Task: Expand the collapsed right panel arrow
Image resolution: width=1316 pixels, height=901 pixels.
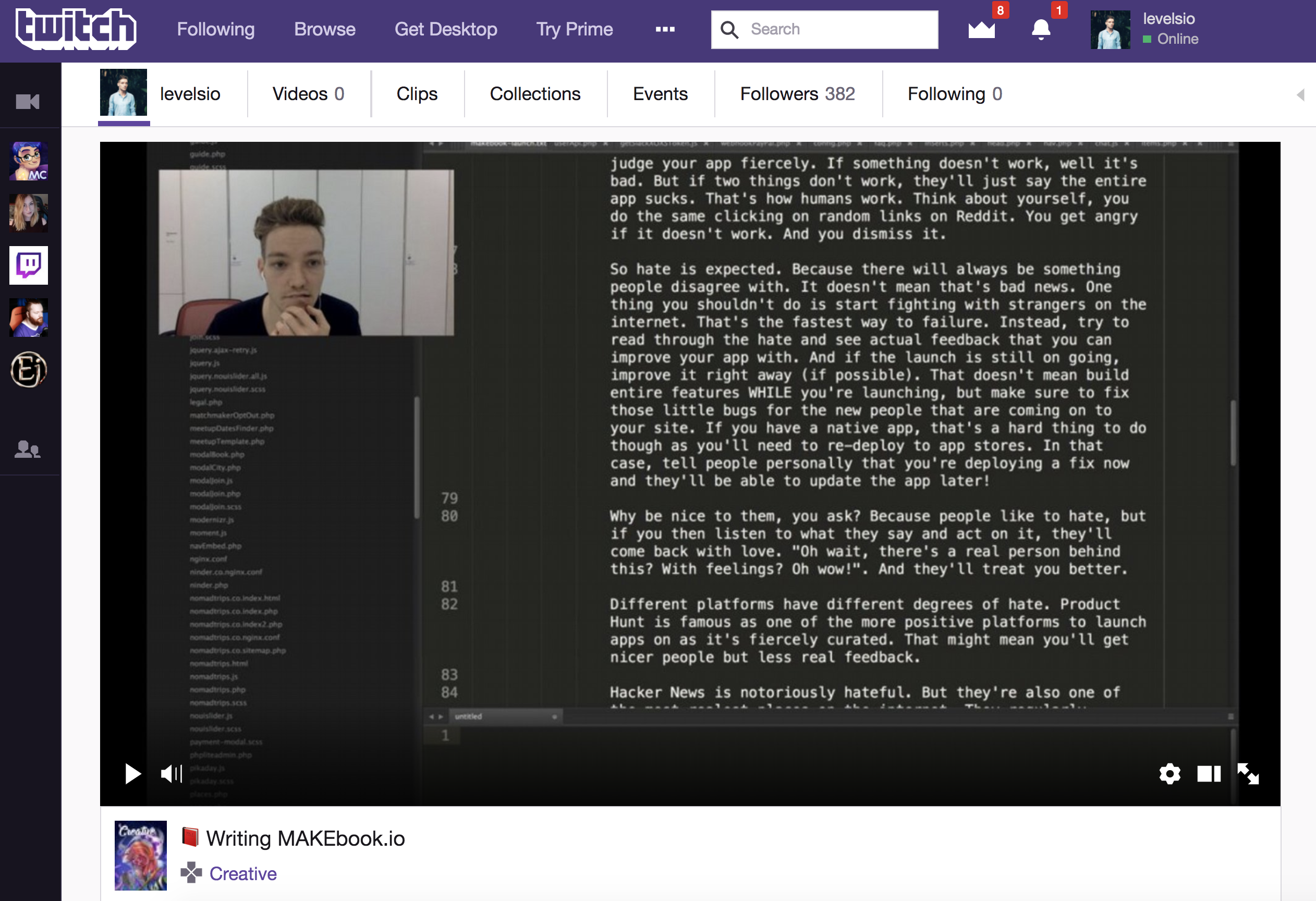Action: [1300, 94]
